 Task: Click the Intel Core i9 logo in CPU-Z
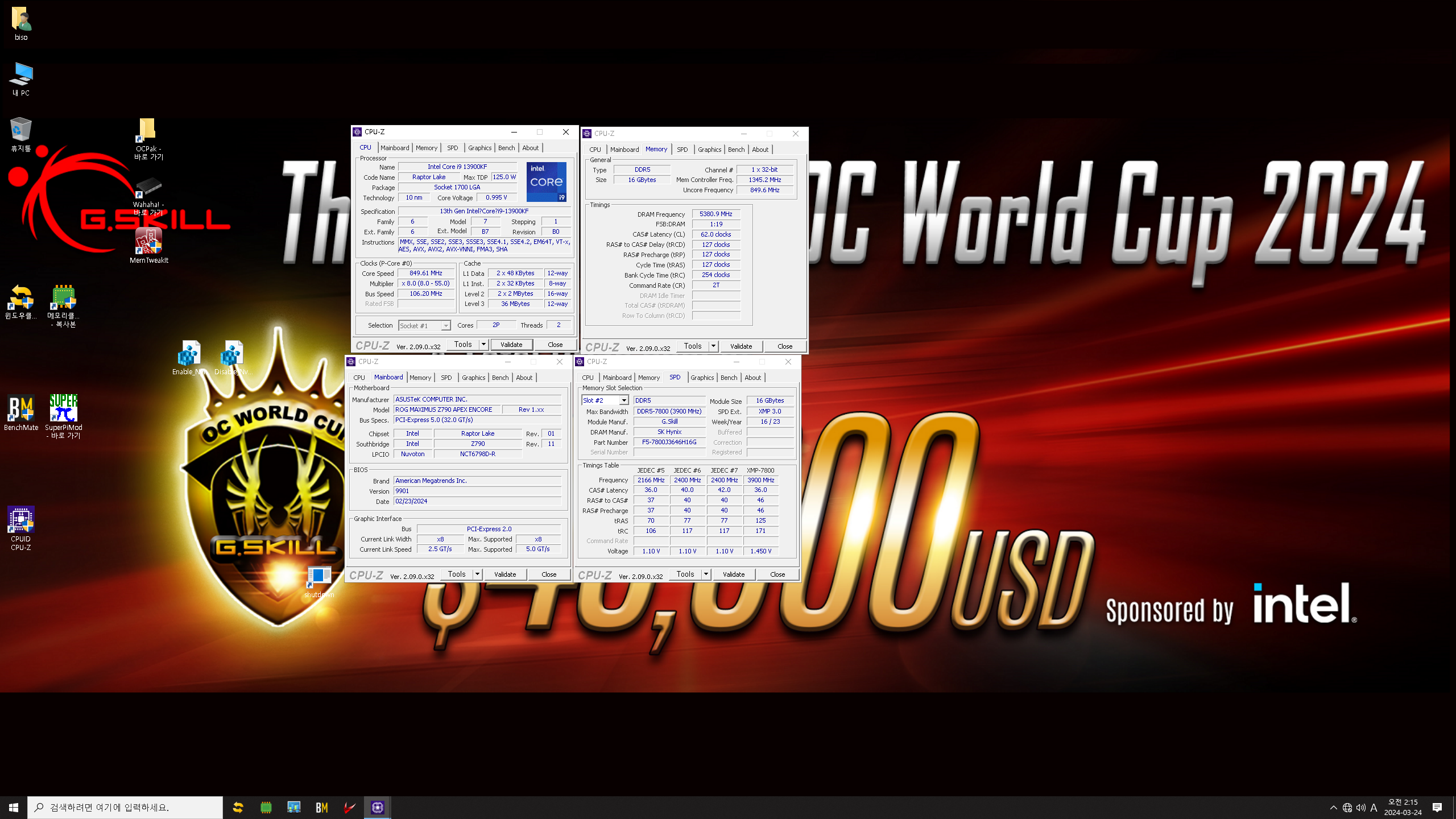tap(546, 182)
